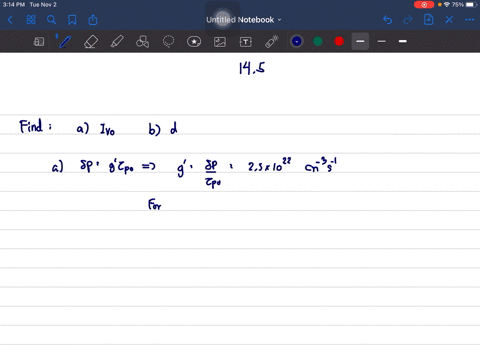This screenshot has height=360, width=480.
Task: Tap the screen recording indicator
Action: (x=424, y=5)
